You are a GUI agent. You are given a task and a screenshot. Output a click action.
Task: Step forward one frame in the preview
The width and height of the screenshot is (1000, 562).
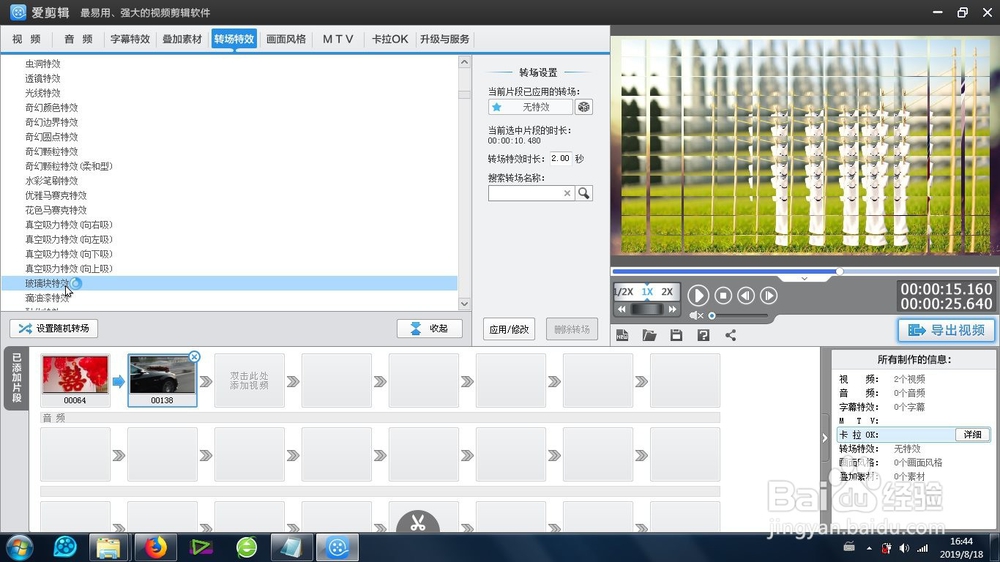pyautogui.click(x=769, y=295)
